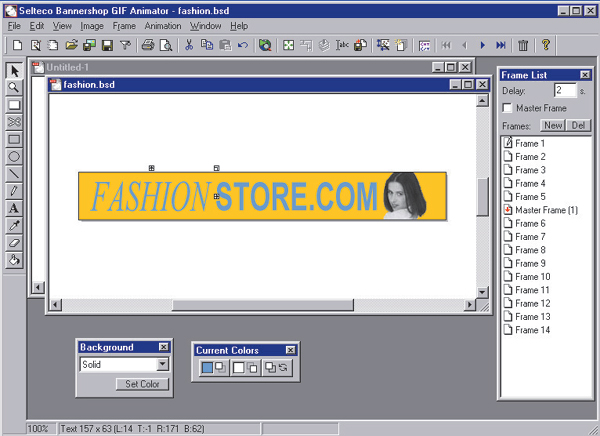Select the Pencil tool

[x=14, y=191]
